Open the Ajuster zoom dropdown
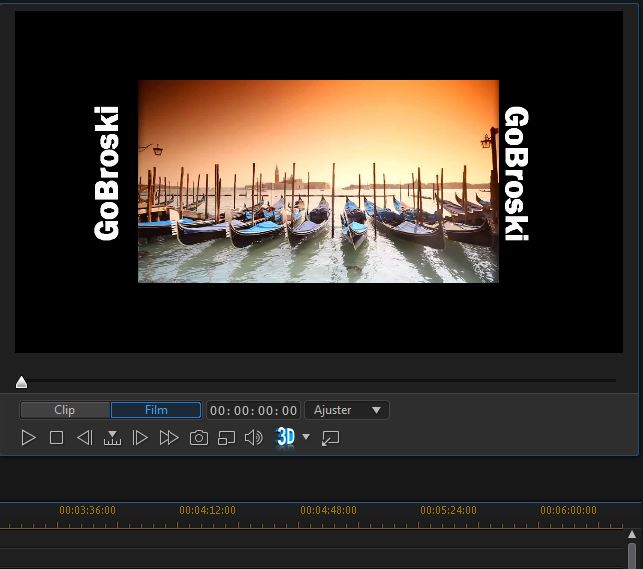Screen dimensions: 643x569 (347, 410)
